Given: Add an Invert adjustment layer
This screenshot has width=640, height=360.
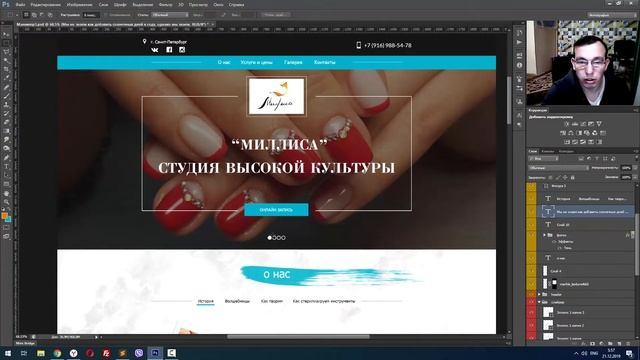Looking at the screenshot, I should [x=567, y=142].
